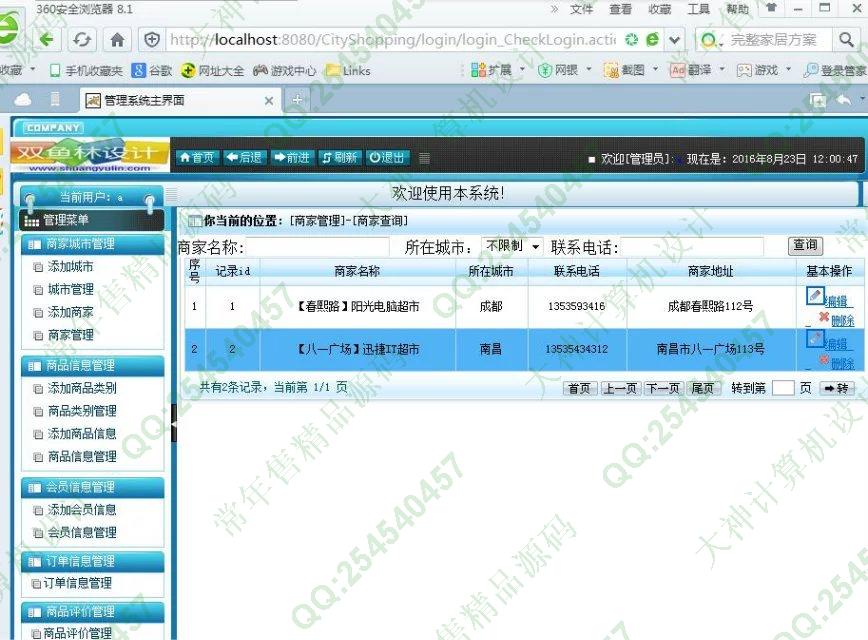Open 添加会员信息 in sidebar
868x640 pixels.
coord(82,510)
